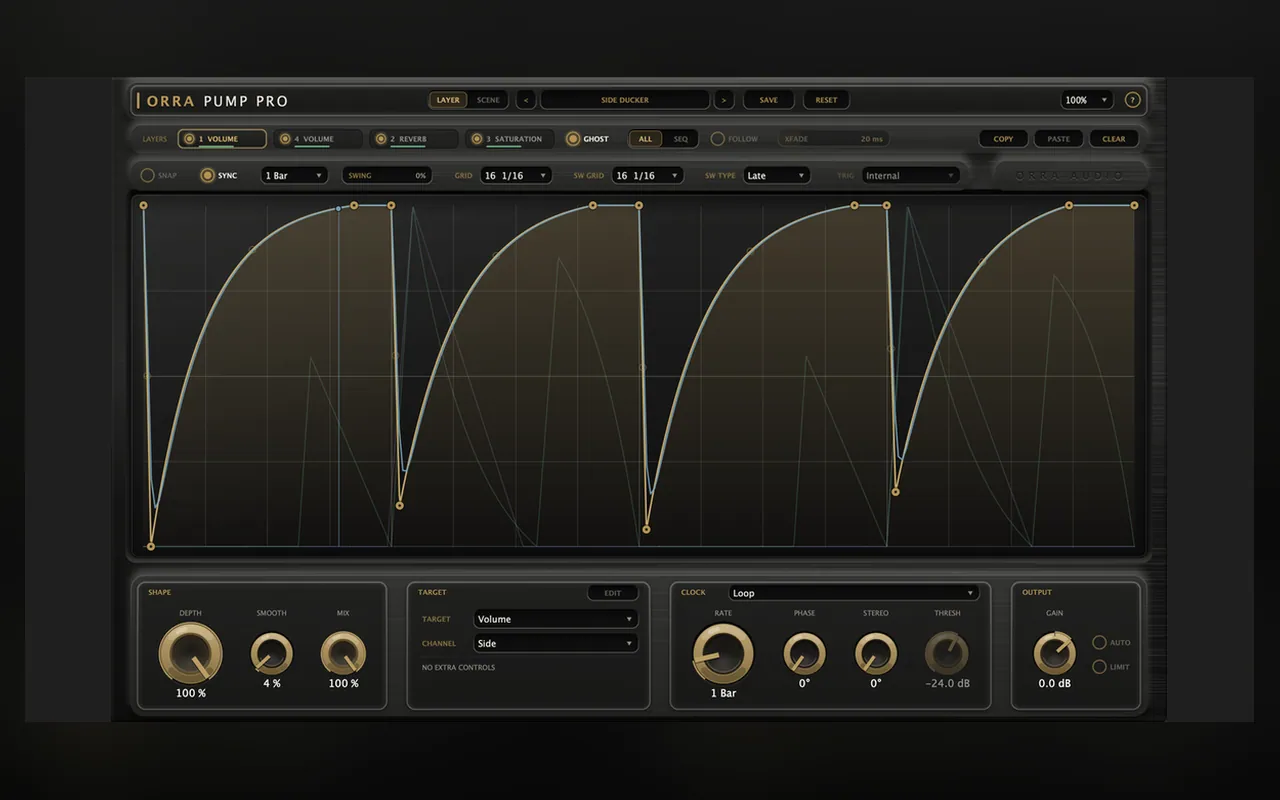This screenshot has width=1280, height=800.
Task: Go to previous preset arrow
Action: tap(526, 100)
